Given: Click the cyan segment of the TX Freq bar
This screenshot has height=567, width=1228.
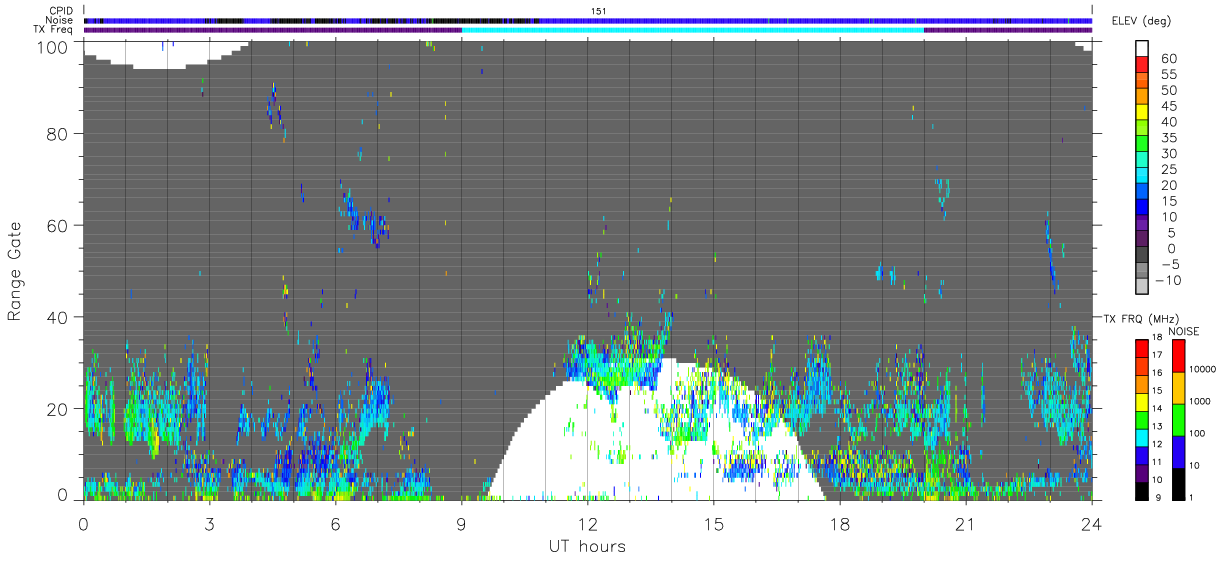Looking at the screenshot, I should [693, 29].
